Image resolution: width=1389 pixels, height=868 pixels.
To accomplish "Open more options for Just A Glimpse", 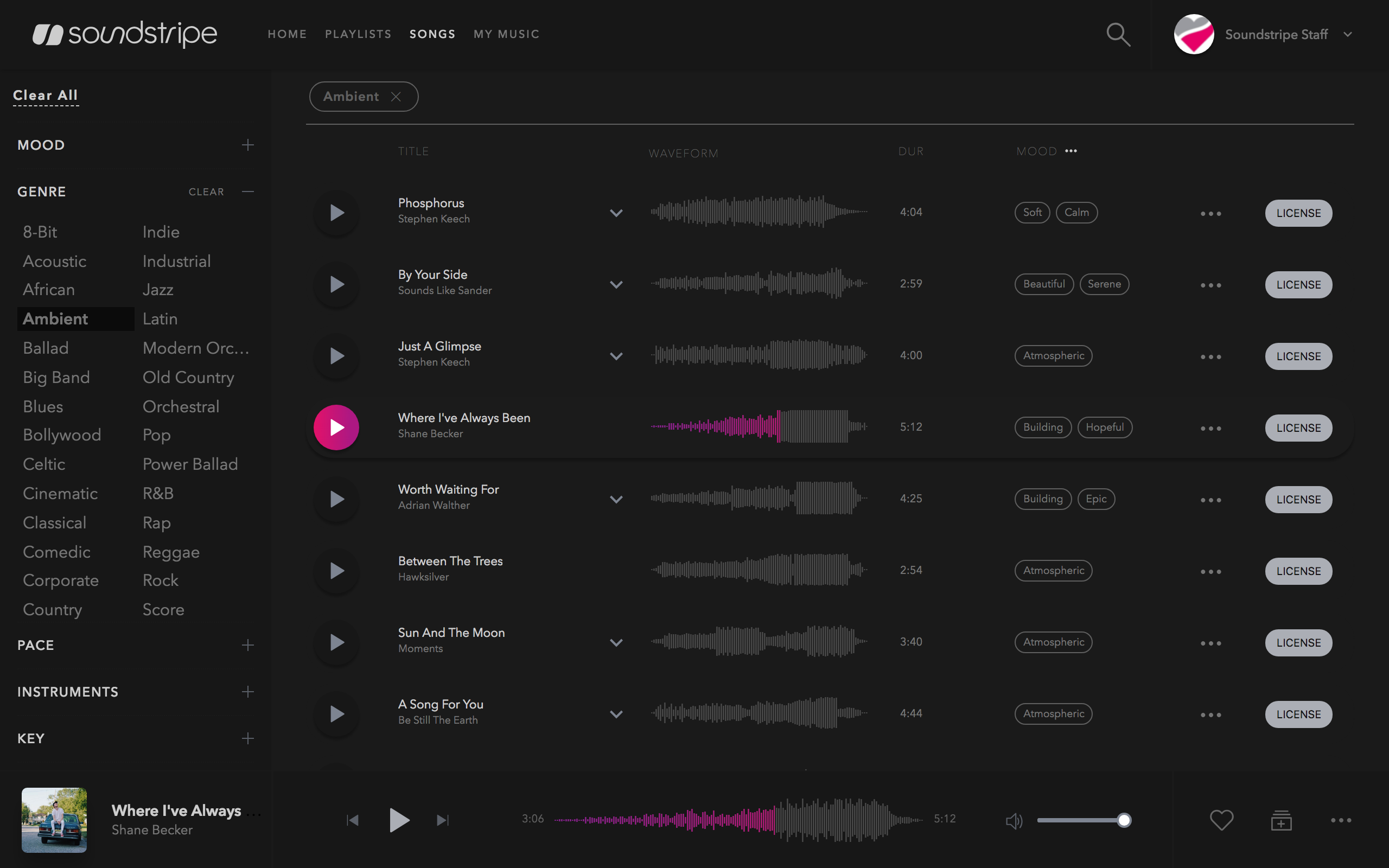I will (x=1210, y=356).
